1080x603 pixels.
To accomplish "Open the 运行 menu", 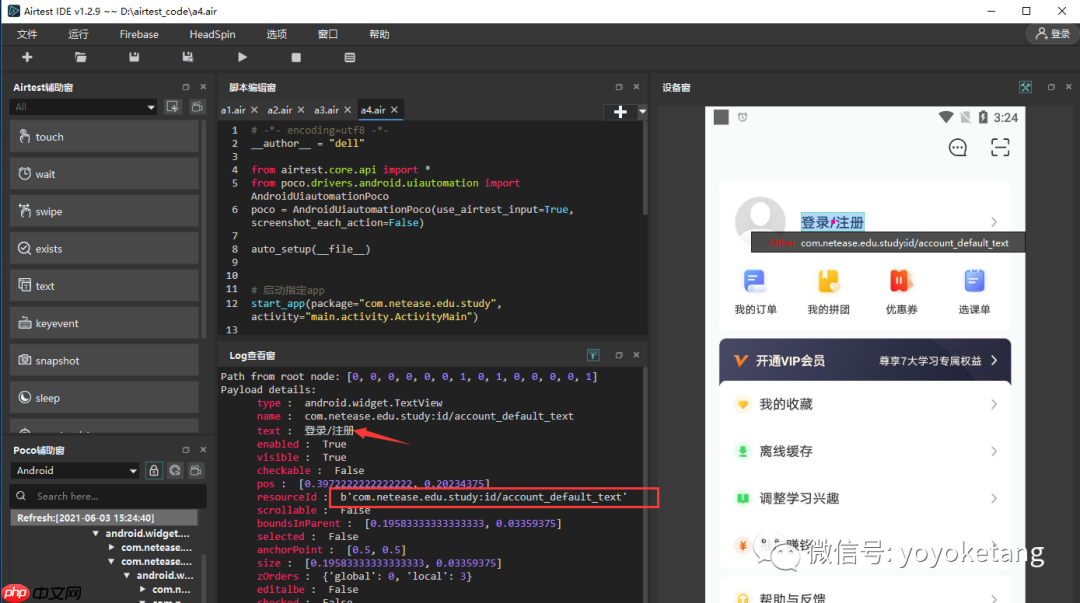I will pyautogui.click(x=78, y=34).
